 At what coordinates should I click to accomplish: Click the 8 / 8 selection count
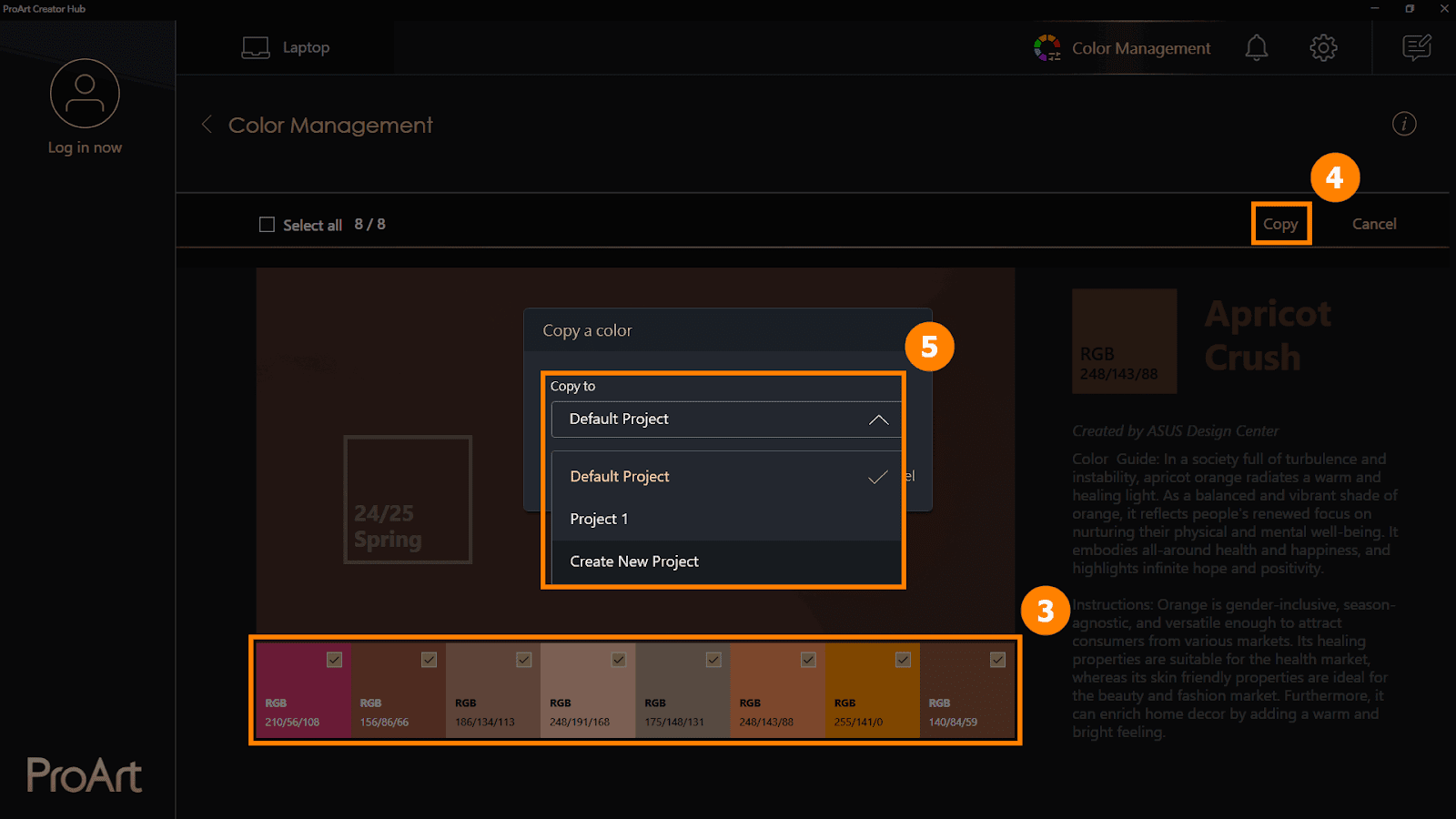(x=369, y=224)
